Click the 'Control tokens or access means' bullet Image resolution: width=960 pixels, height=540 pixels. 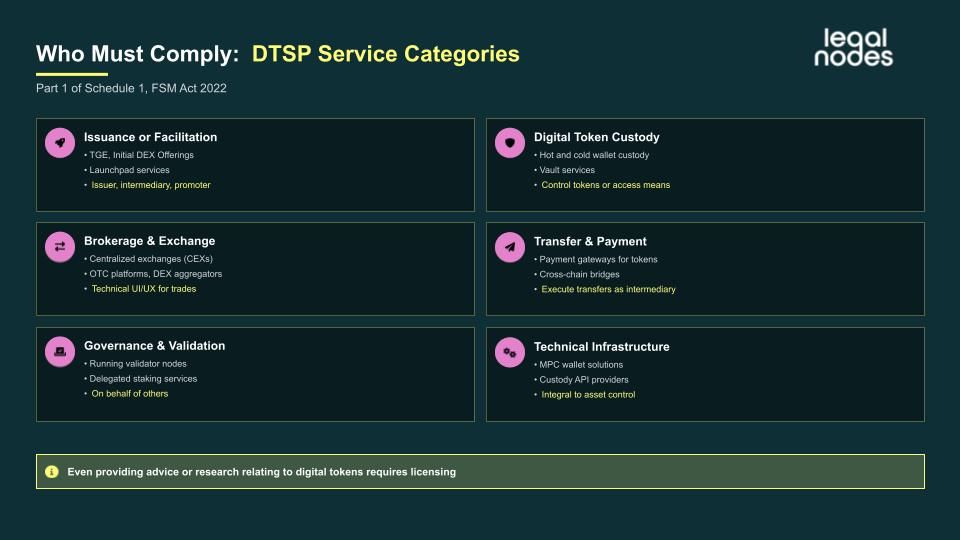click(602, 185)
